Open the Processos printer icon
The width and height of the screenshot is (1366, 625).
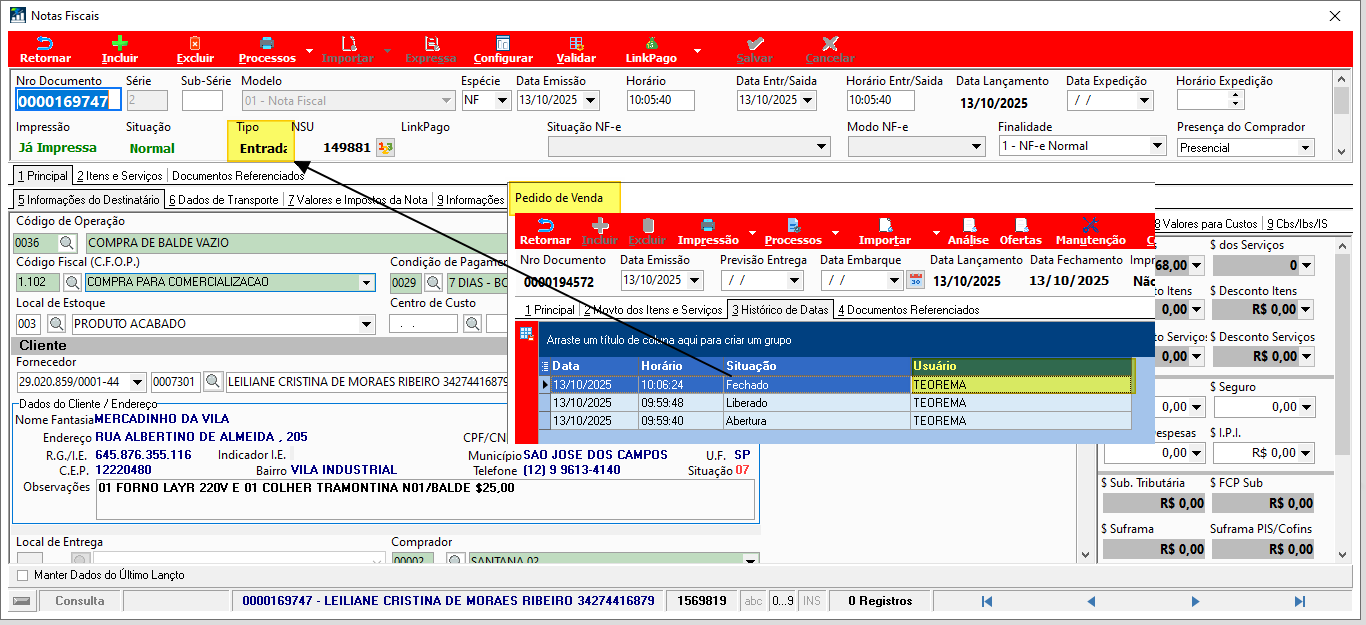(x=267, y=44)
